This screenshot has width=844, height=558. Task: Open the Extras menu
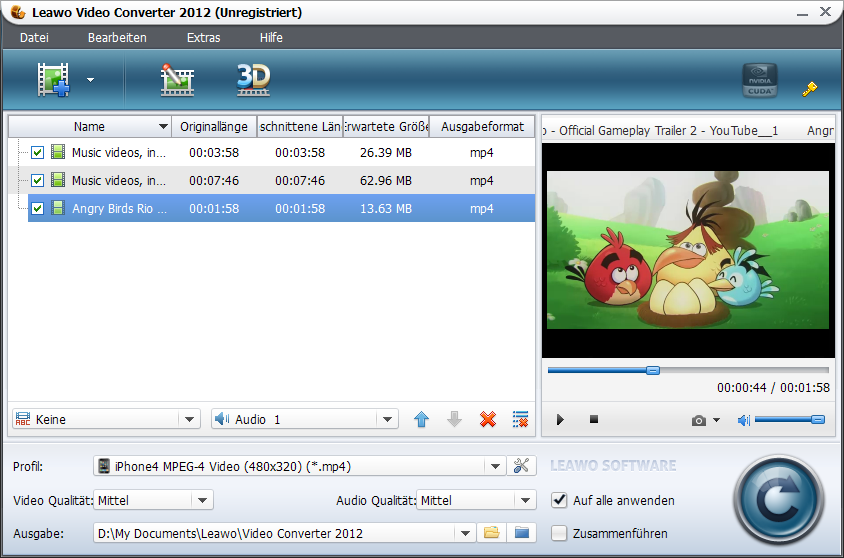click(x=203, y=38)
